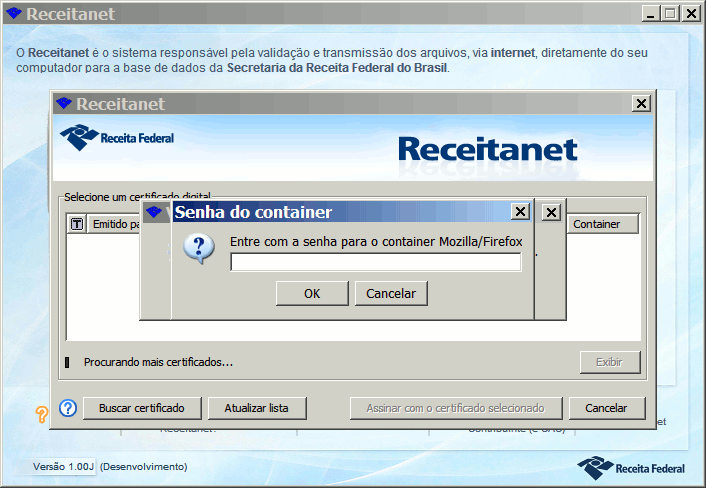The width and height of the screenshot is (706, 488).
Task: Click the Buscar certificado button
Action: [142, 408]
